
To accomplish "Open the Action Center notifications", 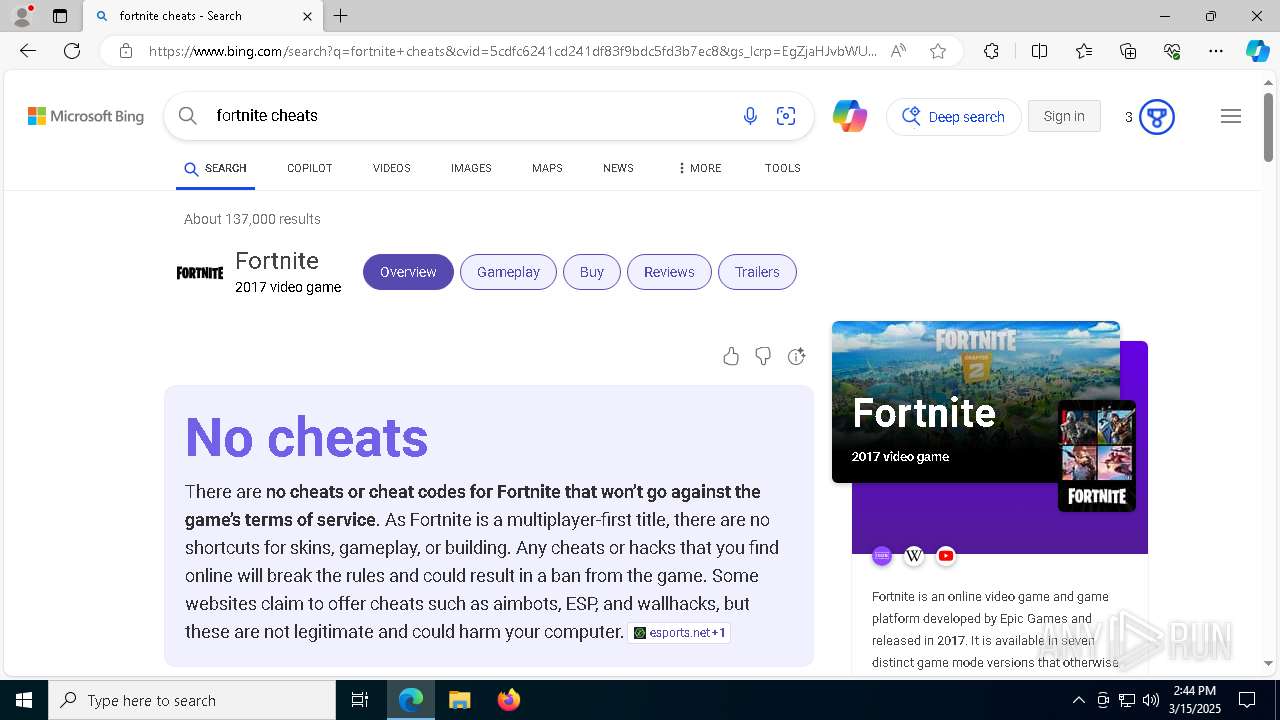I will coord(1247,700).
